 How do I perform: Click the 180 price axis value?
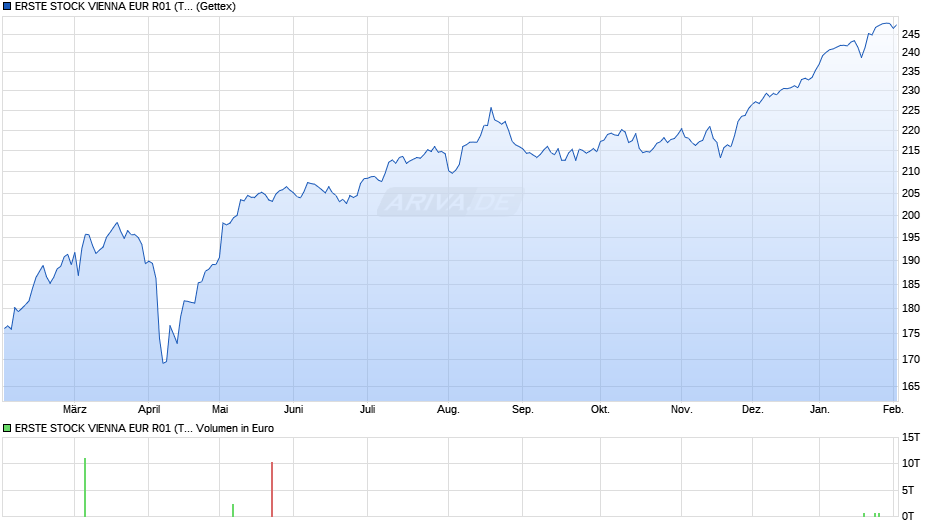click(x=911, y=308)
